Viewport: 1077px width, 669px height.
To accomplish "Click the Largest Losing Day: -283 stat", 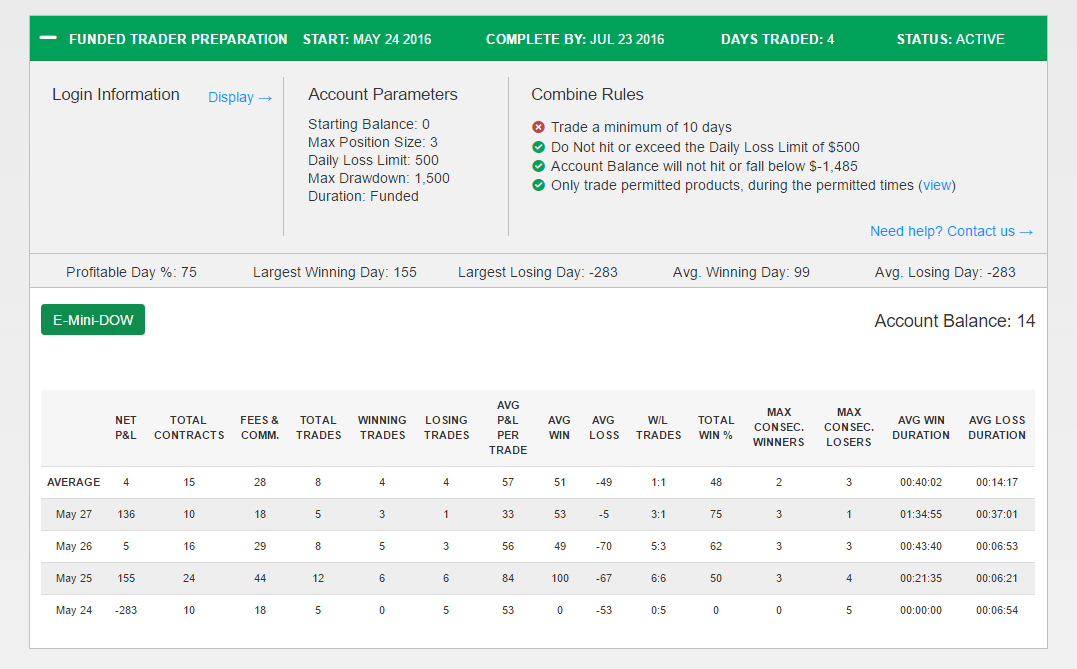I will [x=538, y=272].
